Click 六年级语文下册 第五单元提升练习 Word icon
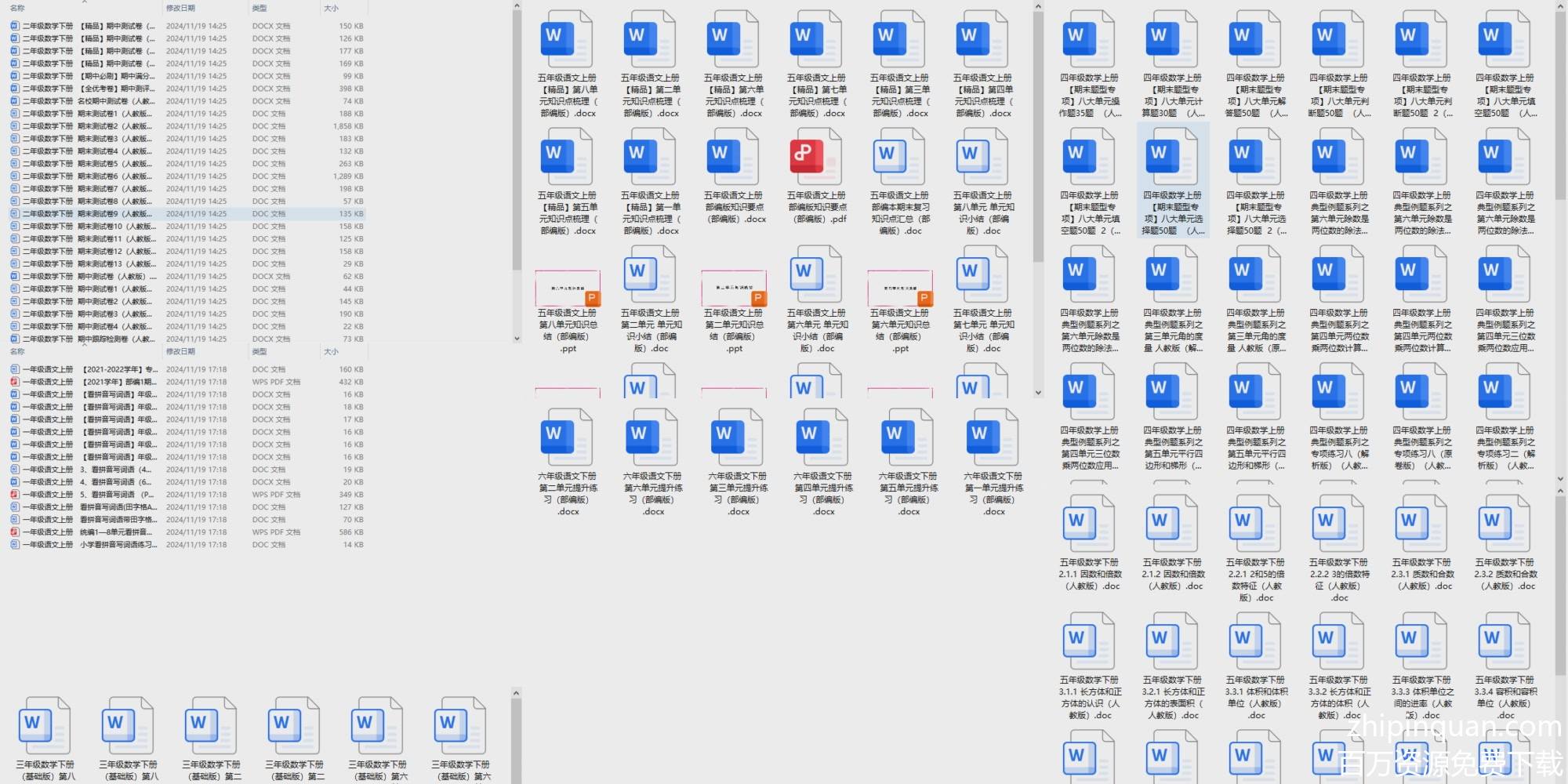This screenshot has width=1568, height=784. tap(908, 437)
